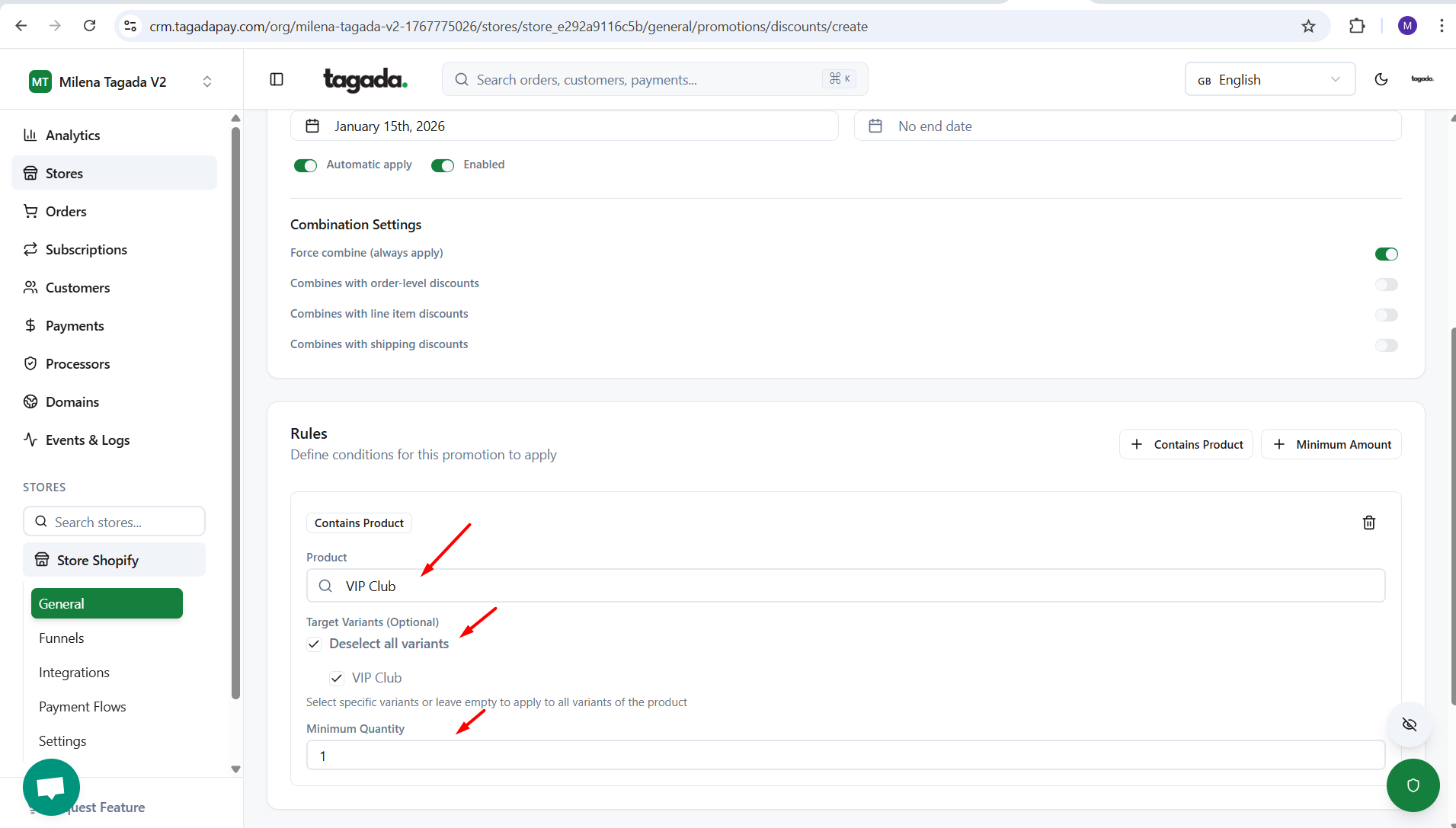Image resolution: width=1456 pixels, height=828 pixels.
Task: Open the start date picker January 15th, 2026
Action: 564,126
